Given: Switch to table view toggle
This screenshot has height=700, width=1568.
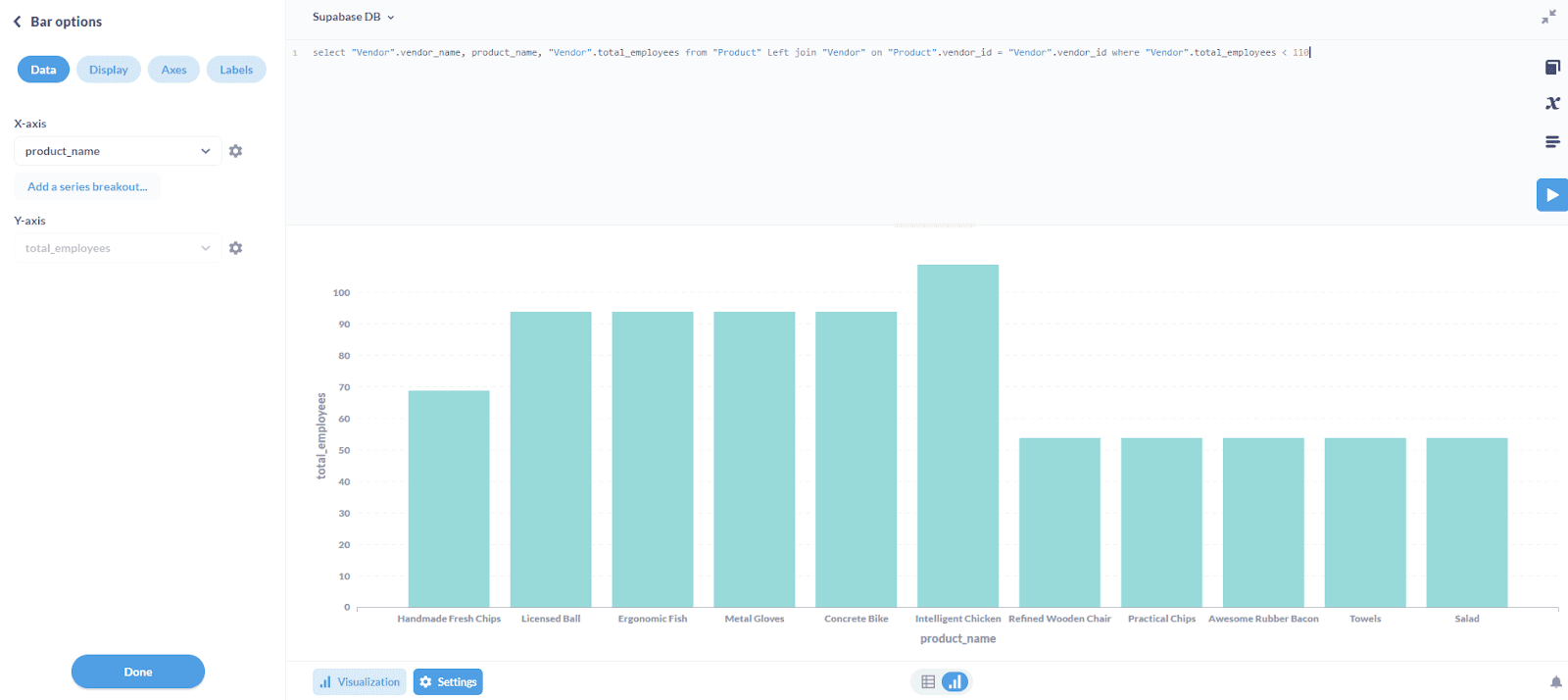Looking at the screenshot, I should 928,681.
